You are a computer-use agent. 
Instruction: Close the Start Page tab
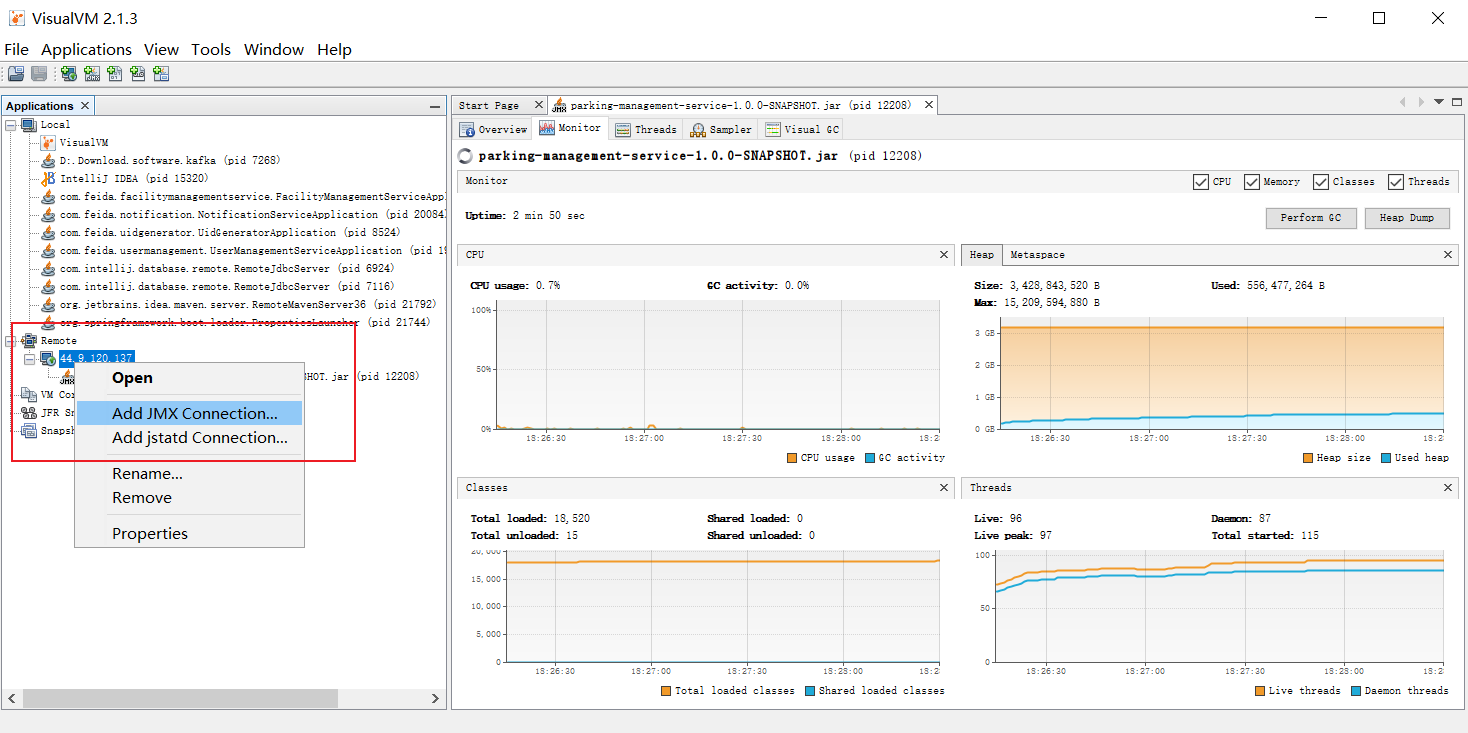(539, 105)
